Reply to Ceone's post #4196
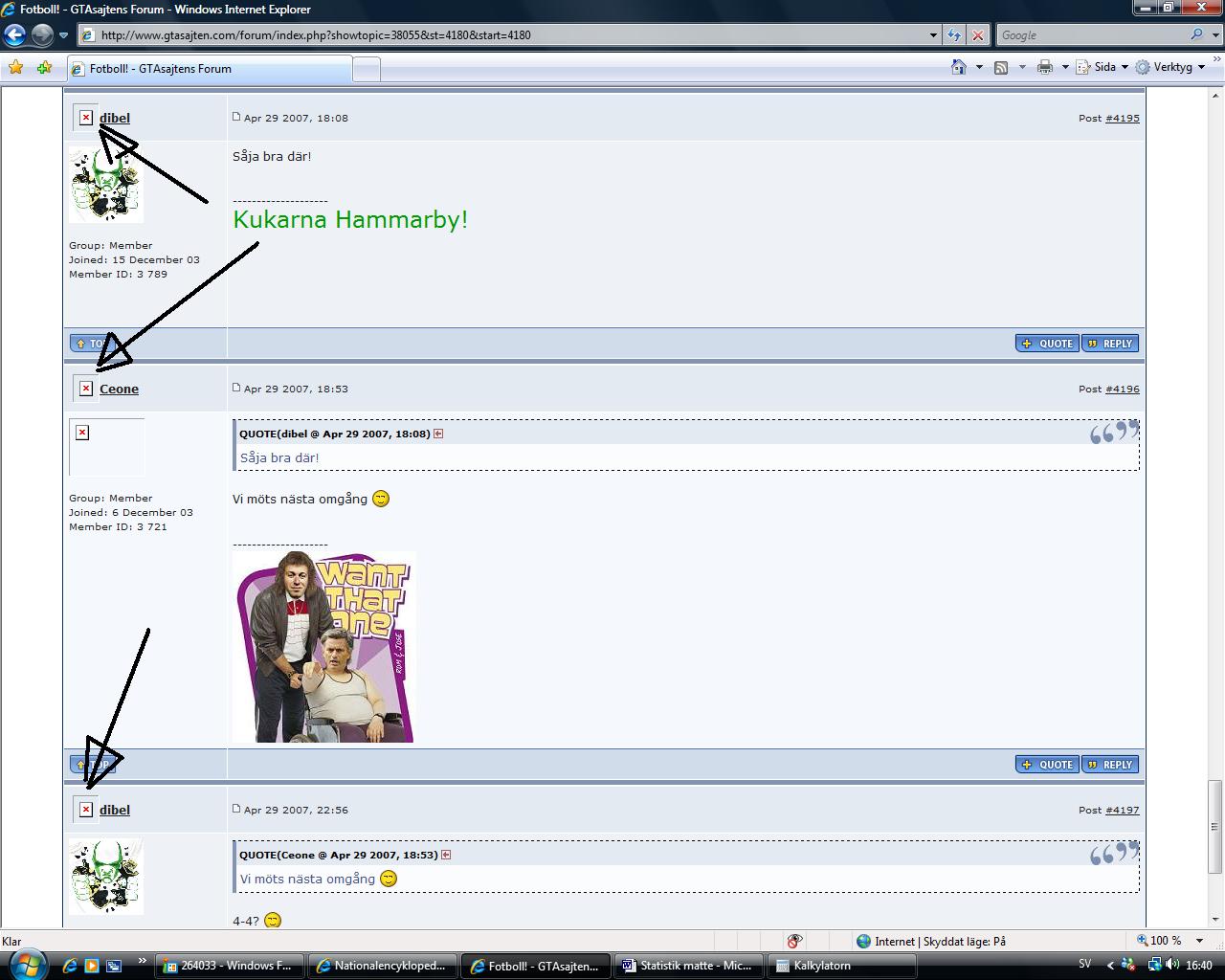1225x980 pixels. click(1110, 765)
